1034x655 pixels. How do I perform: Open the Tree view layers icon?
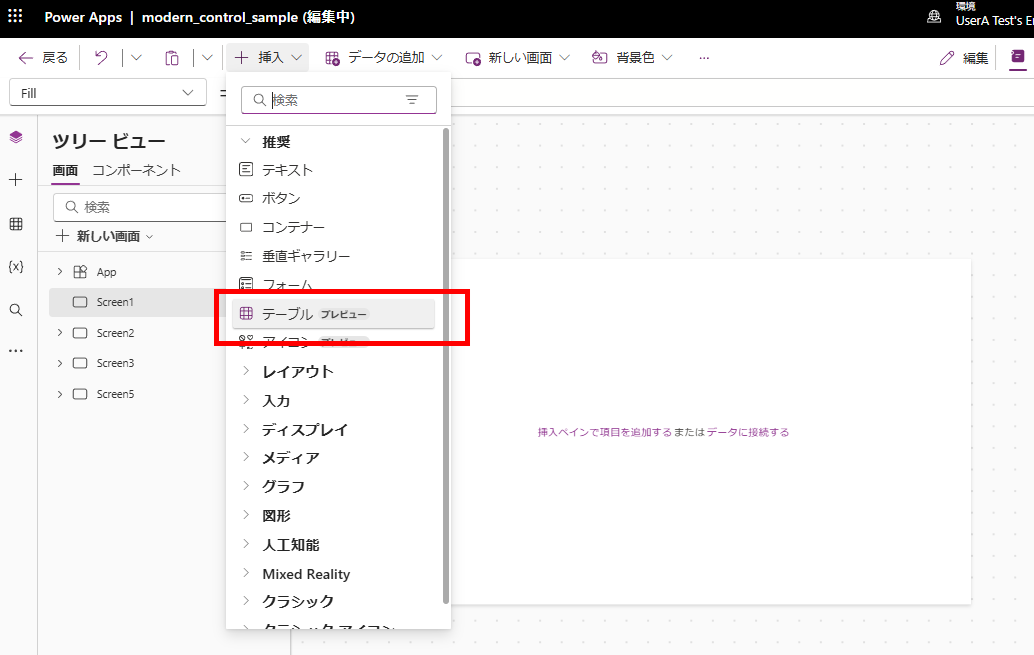tap(15, 137)
